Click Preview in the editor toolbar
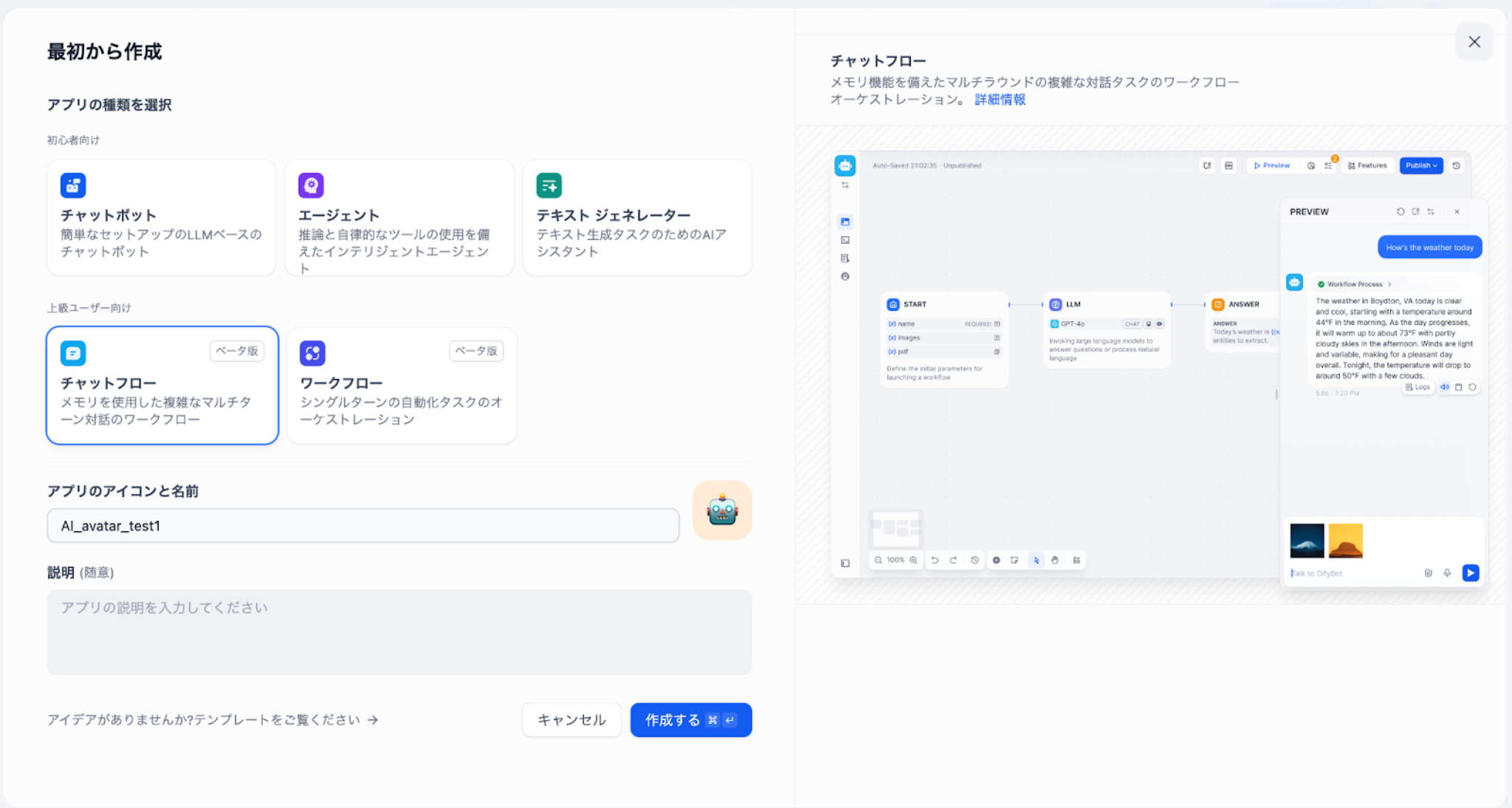The image size is (1512, 808). tap(1272, 165)
